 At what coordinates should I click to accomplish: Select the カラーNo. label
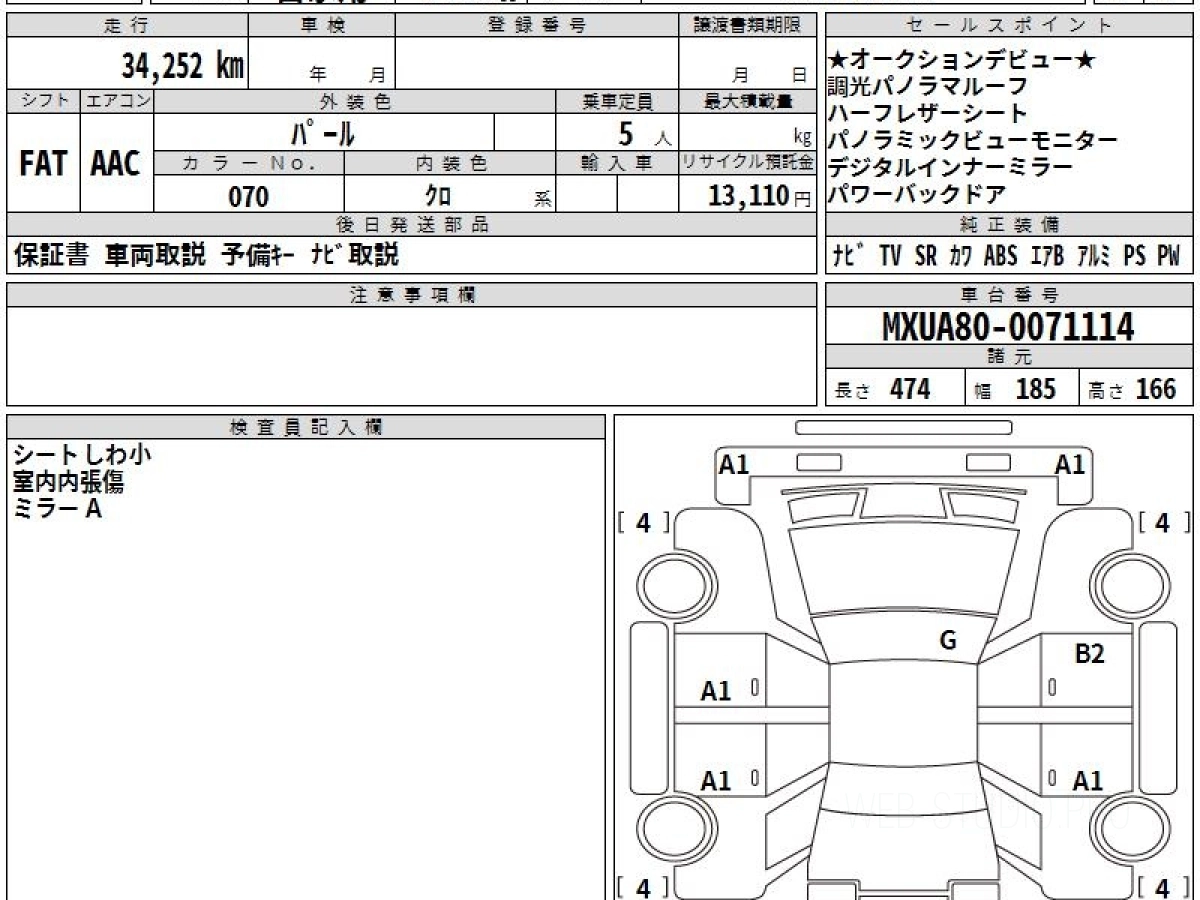click(249, 162)
